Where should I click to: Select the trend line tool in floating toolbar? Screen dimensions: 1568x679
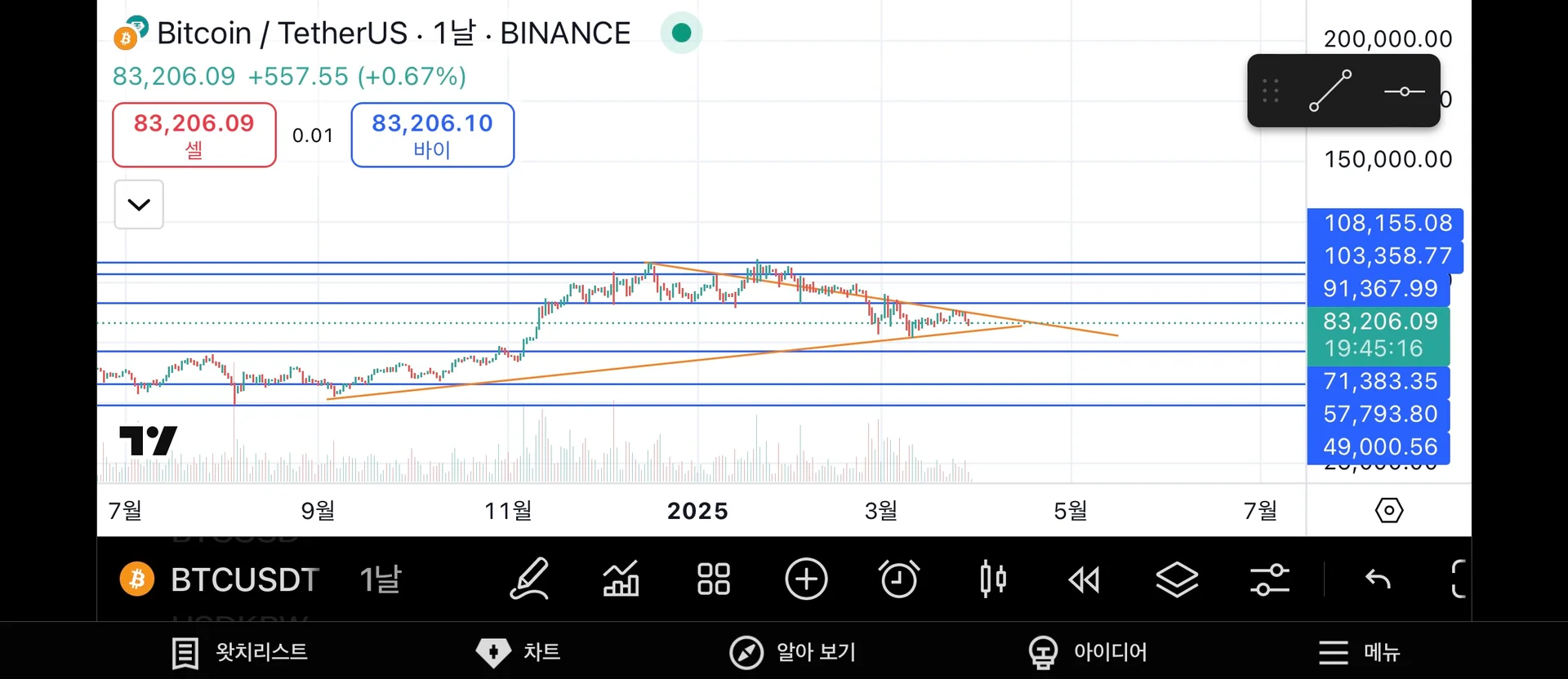pos(1330,91)
